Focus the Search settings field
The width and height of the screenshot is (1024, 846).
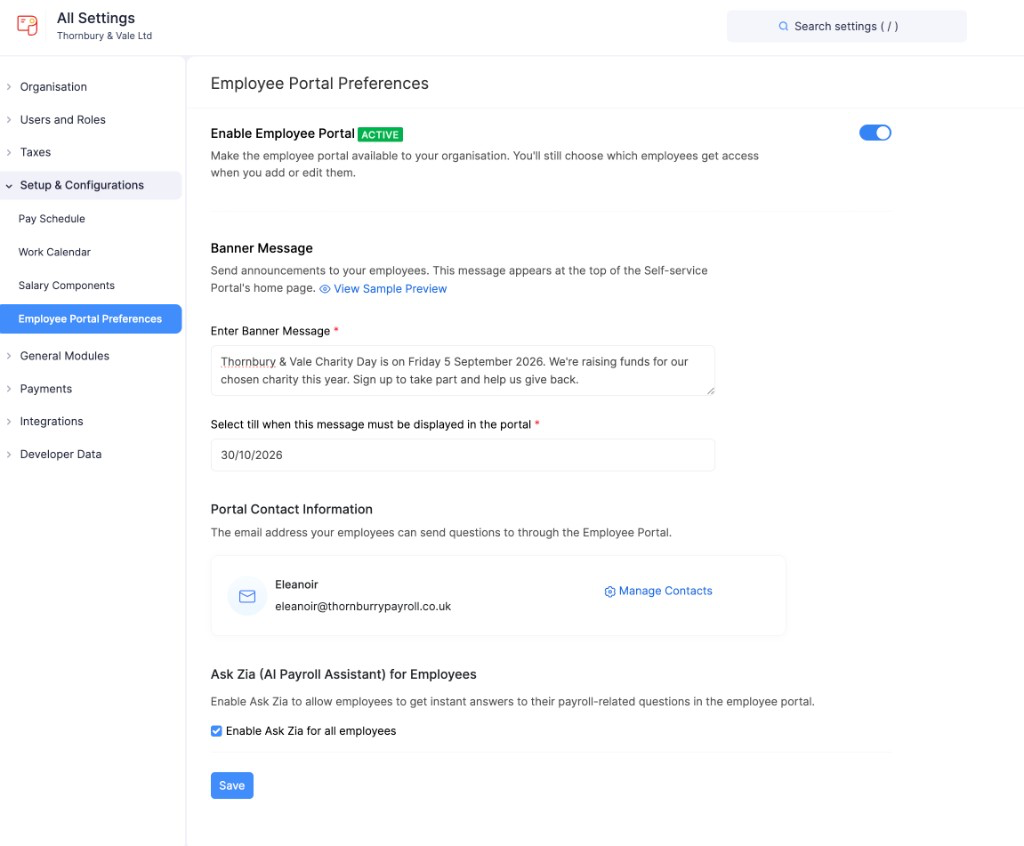coord(846,26)
